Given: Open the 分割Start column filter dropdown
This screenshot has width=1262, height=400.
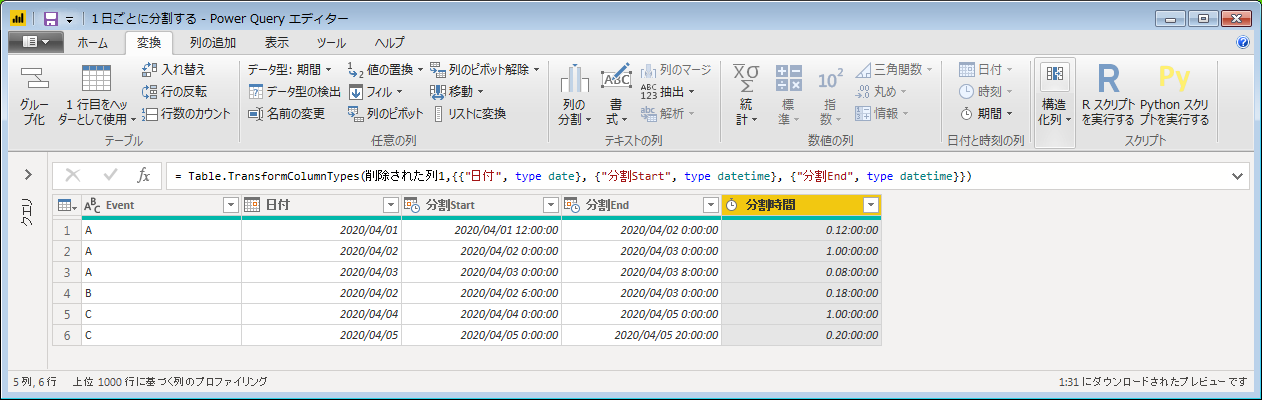Looking at the screenshot, I should click(550, 205).
